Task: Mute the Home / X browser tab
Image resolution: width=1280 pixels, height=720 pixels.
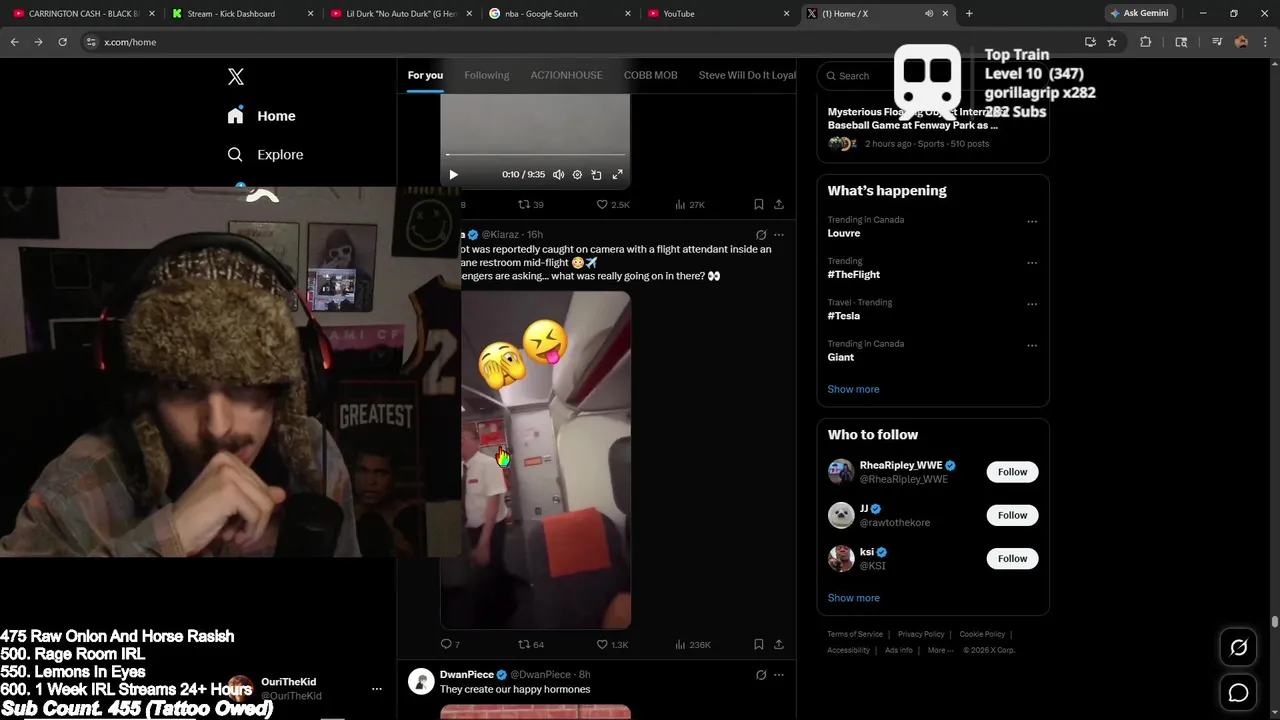Action: [929, 14]
